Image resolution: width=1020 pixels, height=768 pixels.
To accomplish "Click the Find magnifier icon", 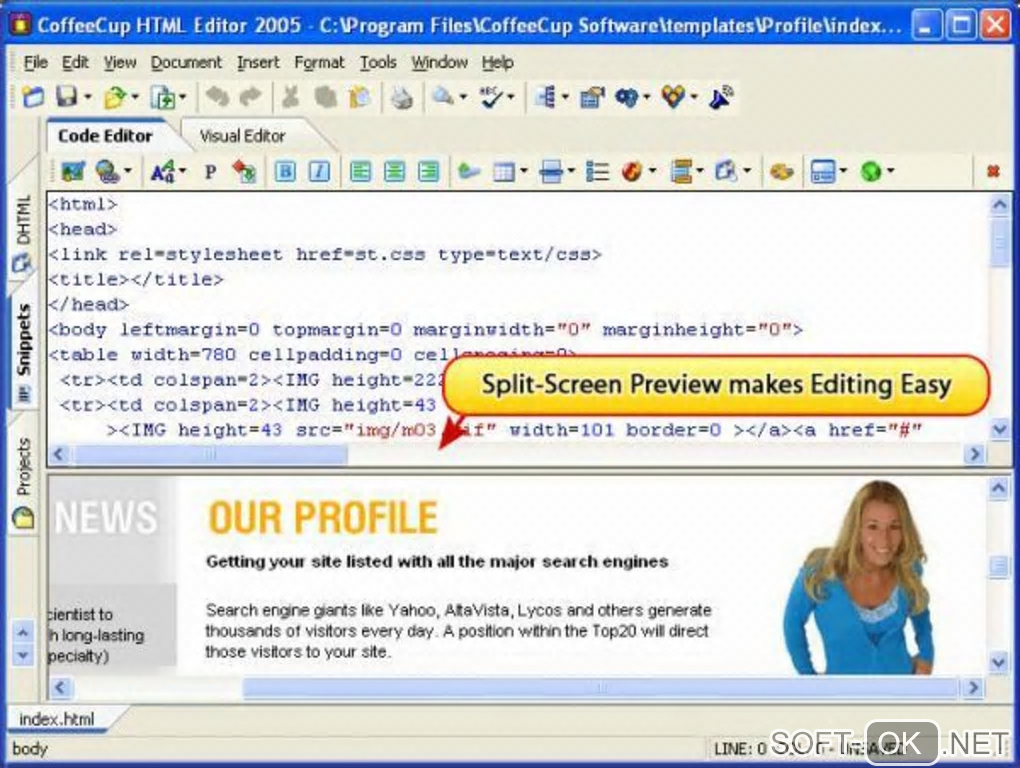I will [x=443, y=98].
